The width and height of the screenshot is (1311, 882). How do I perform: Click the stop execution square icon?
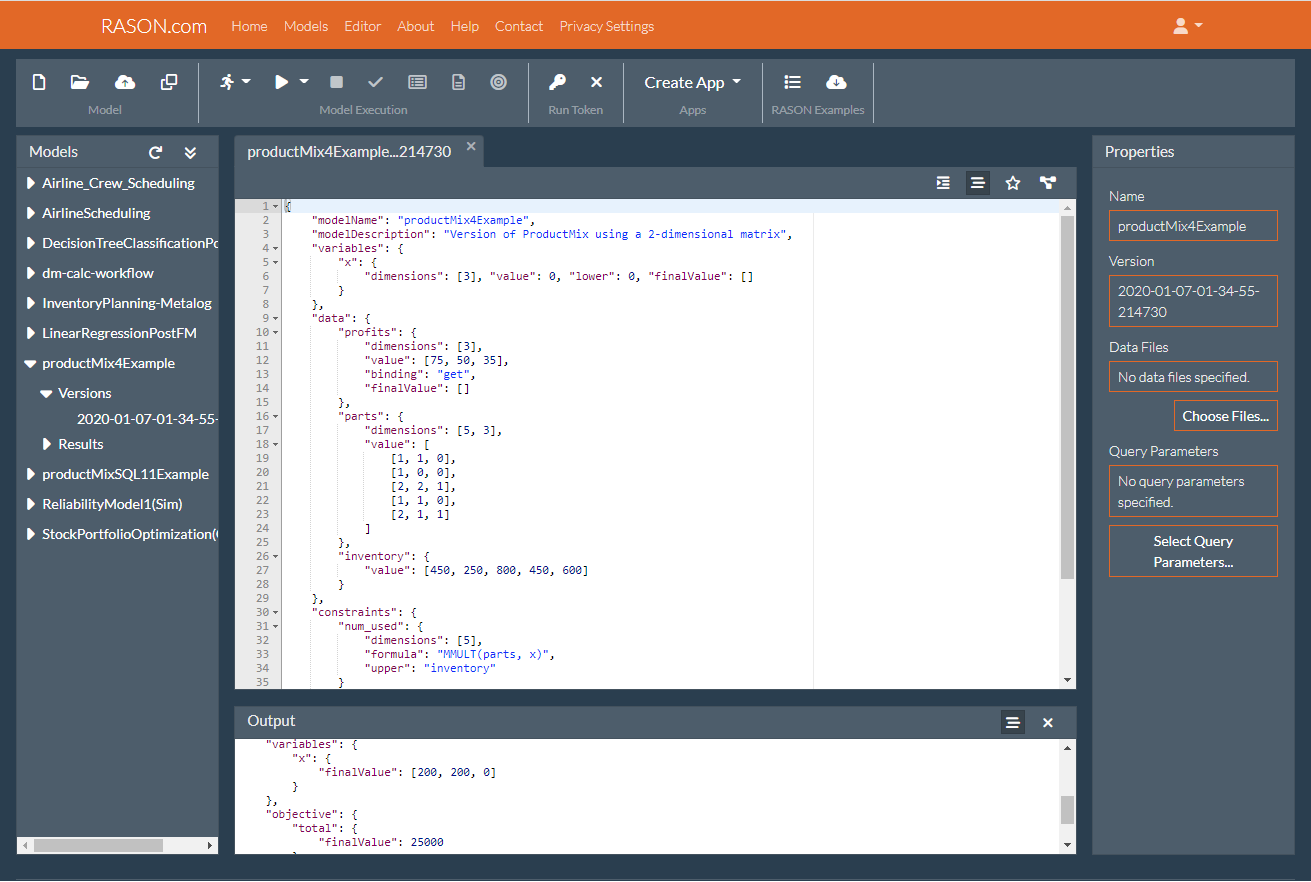pos(336,83)
